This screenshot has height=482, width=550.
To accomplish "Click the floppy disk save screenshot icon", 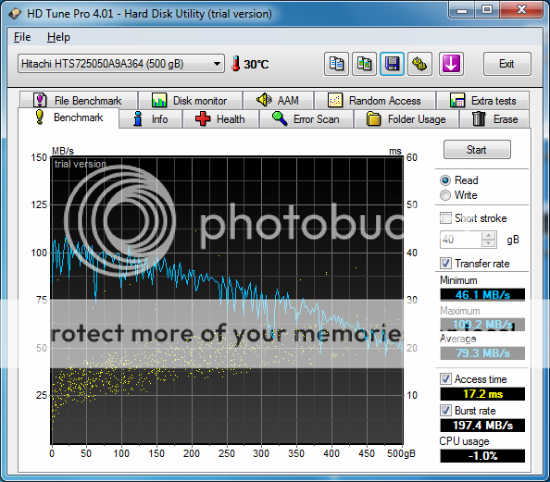I will point(392,64).
